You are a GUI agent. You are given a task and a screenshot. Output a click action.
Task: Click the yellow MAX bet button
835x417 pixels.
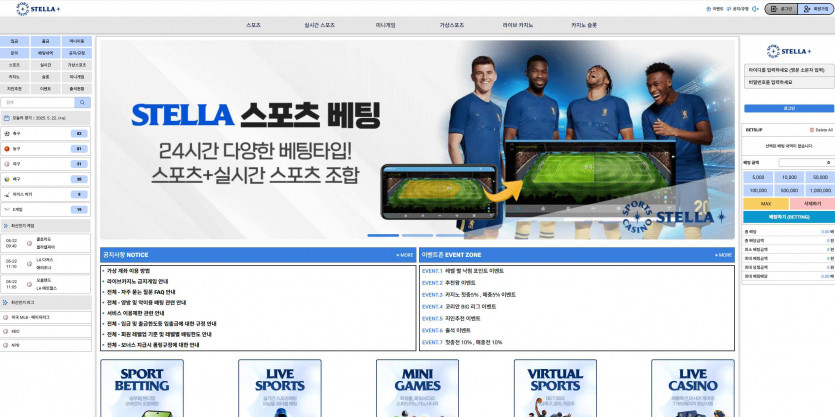coord(766,203)
